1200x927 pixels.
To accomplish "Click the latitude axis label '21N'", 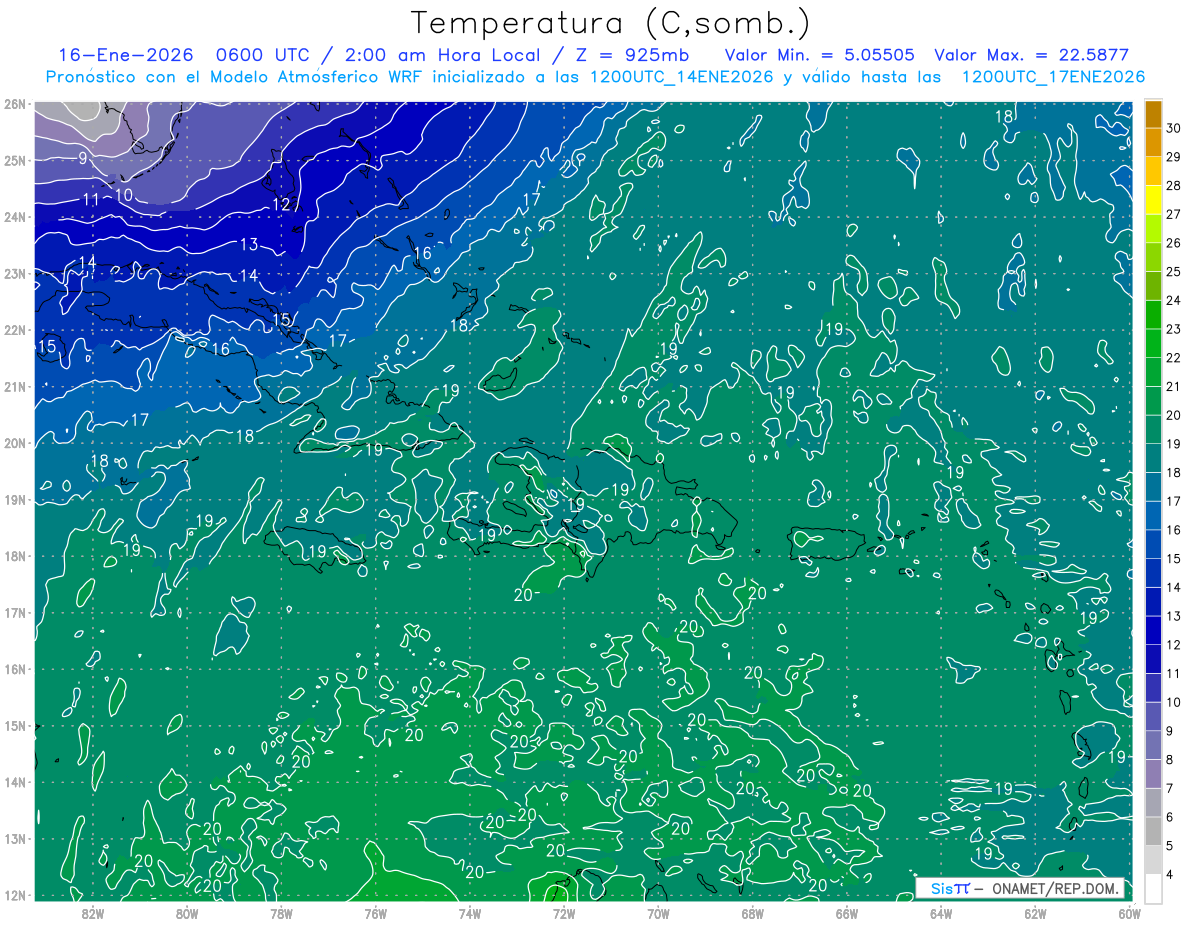I will coord(15,386).
